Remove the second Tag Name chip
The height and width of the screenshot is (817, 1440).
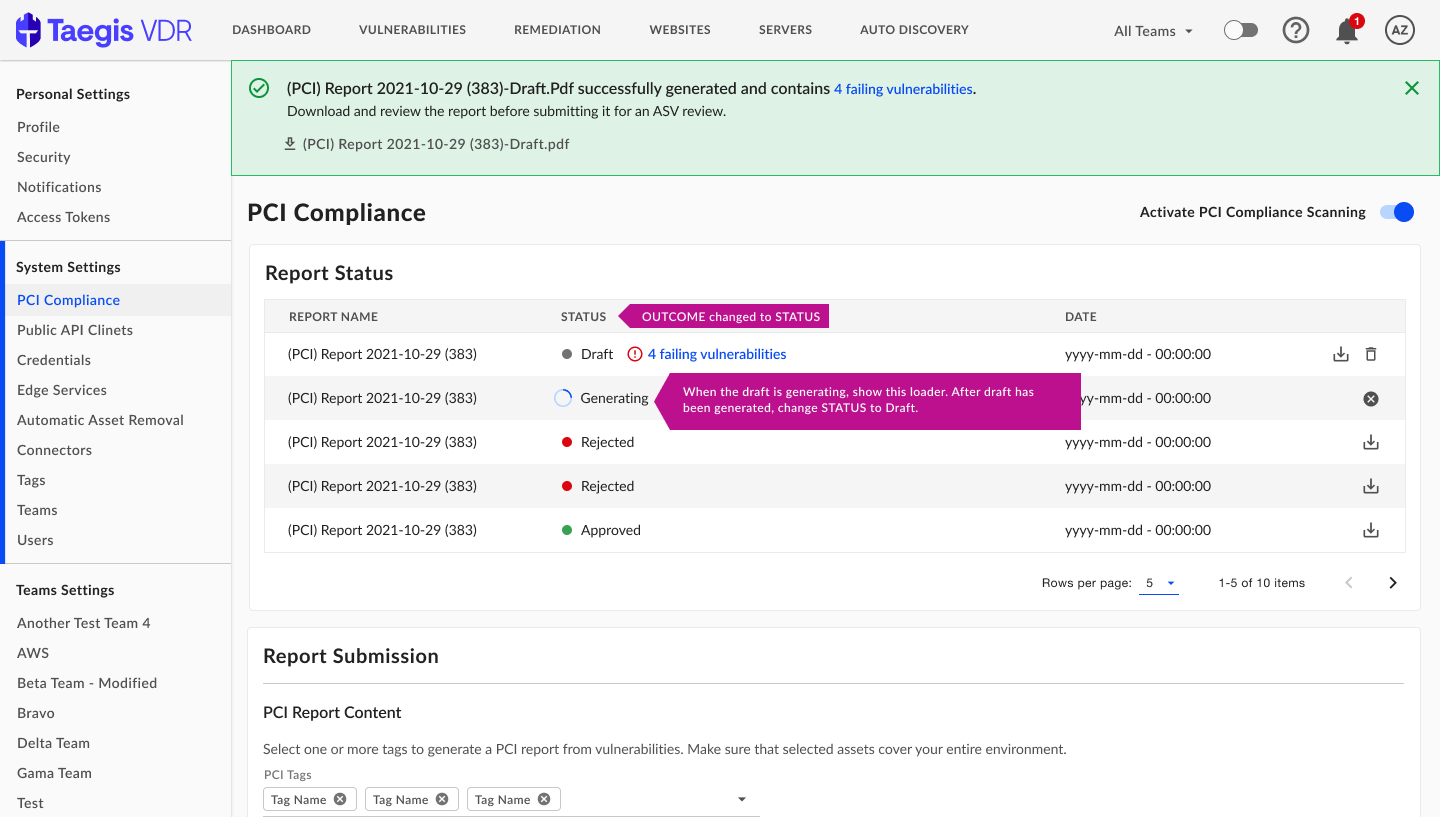click(442, 799)
